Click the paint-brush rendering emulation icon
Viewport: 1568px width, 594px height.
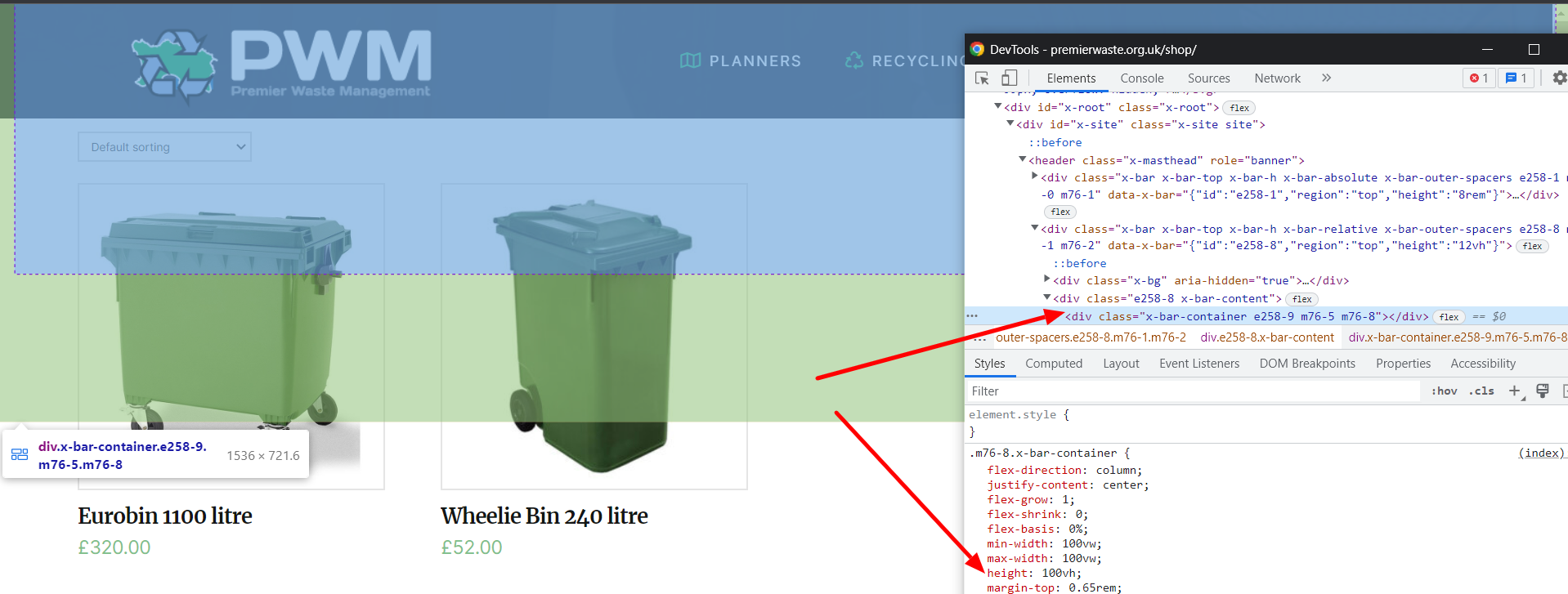point(1543,391)
